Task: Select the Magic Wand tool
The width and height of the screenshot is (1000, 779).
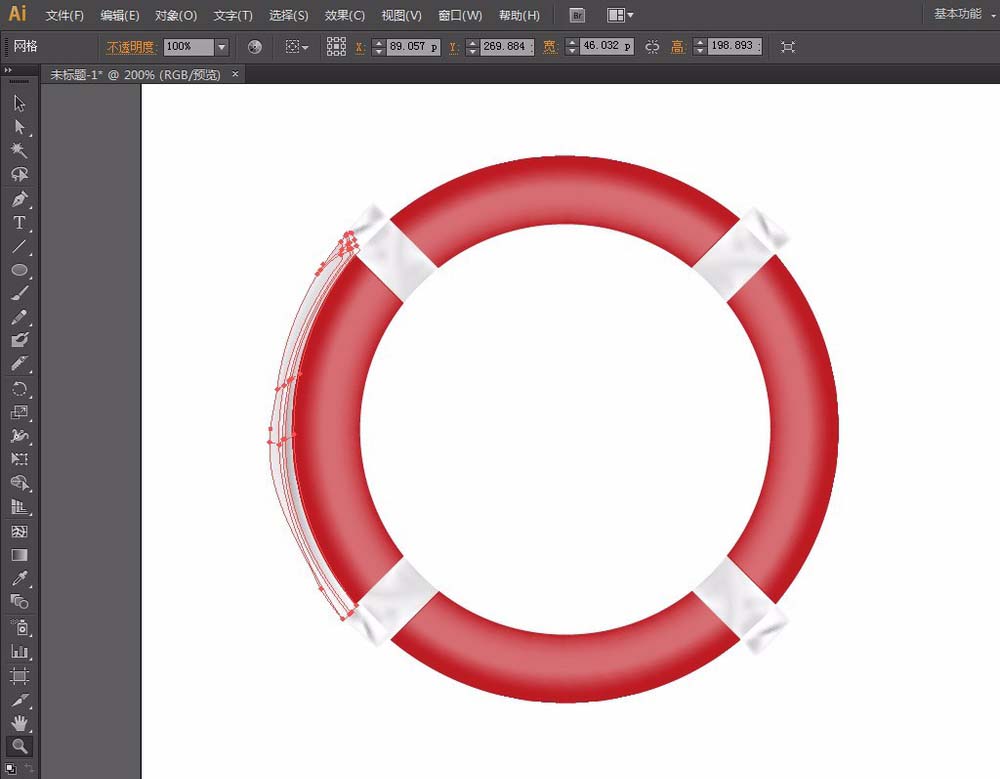Action: point(19,151)
